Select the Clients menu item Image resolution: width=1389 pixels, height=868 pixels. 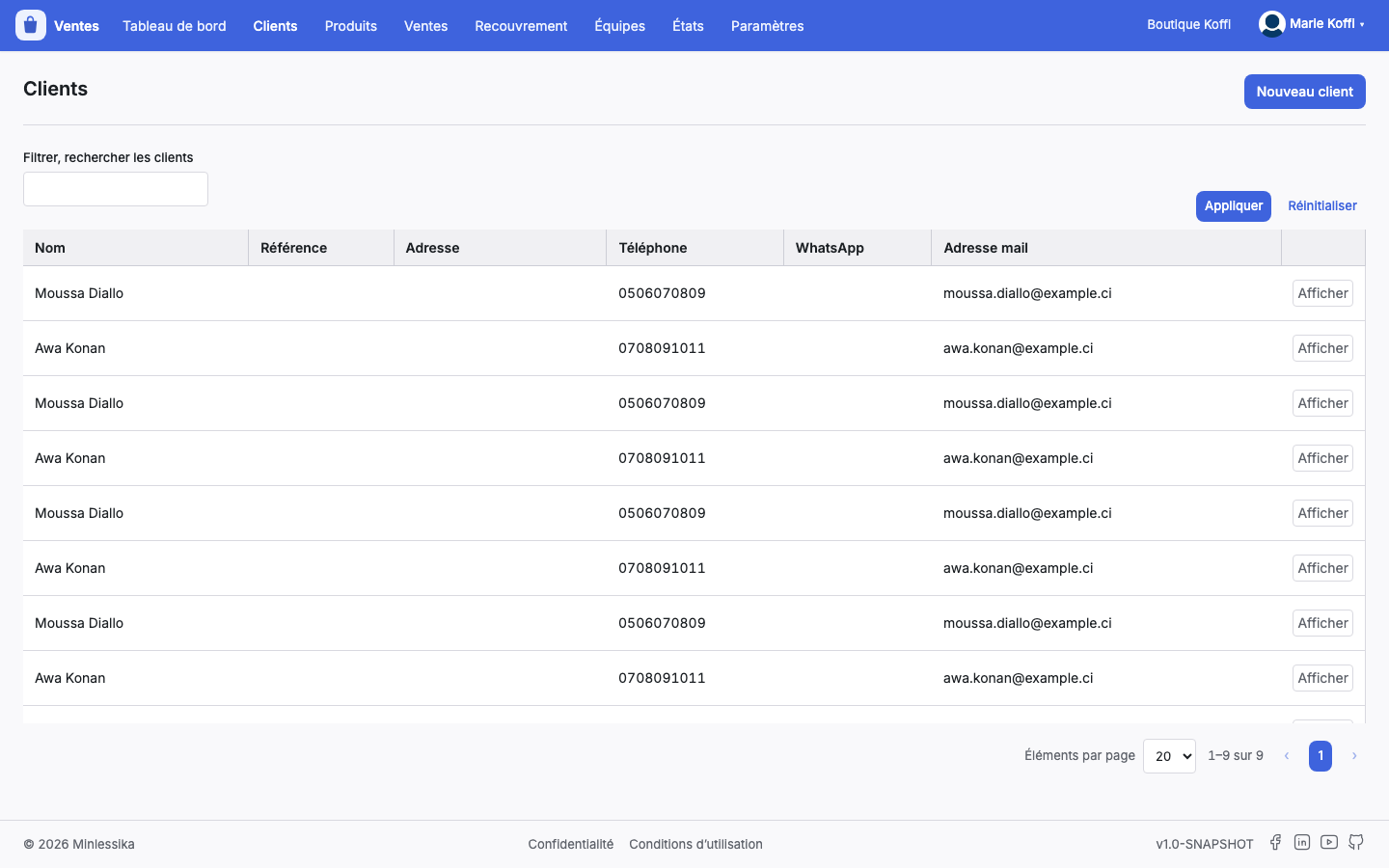tap(275, 26)
